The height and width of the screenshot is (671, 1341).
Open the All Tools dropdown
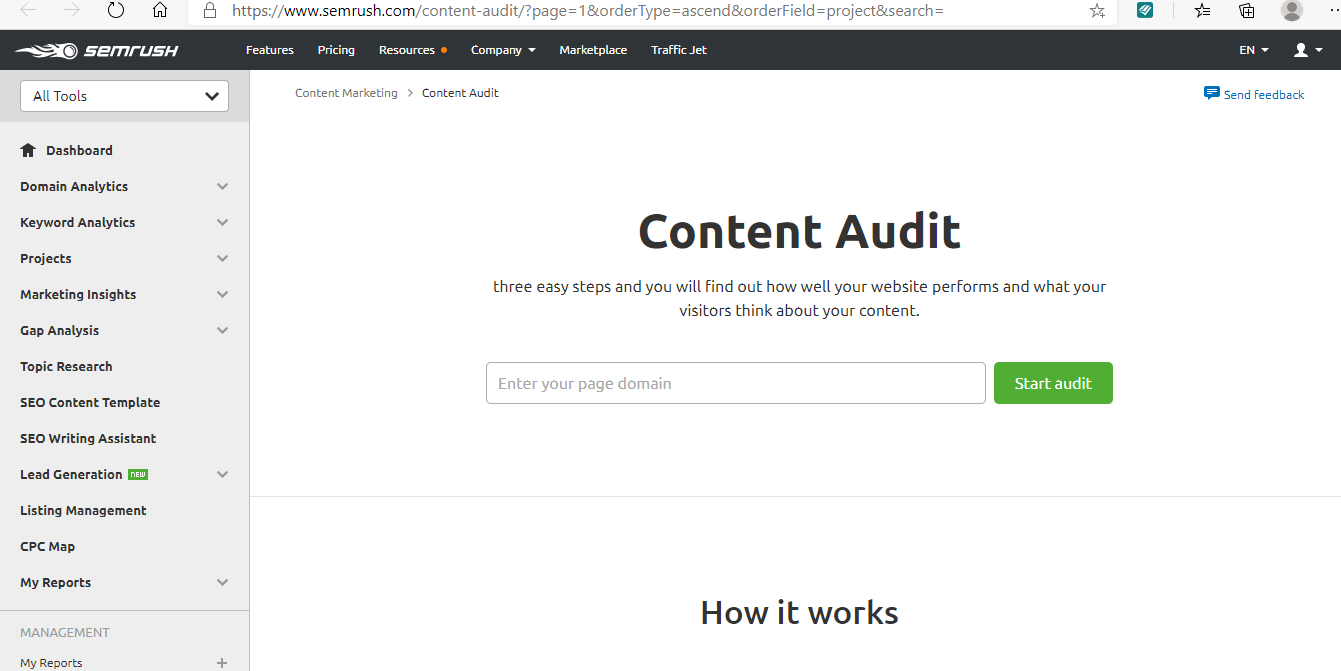(x=124, y=96)
